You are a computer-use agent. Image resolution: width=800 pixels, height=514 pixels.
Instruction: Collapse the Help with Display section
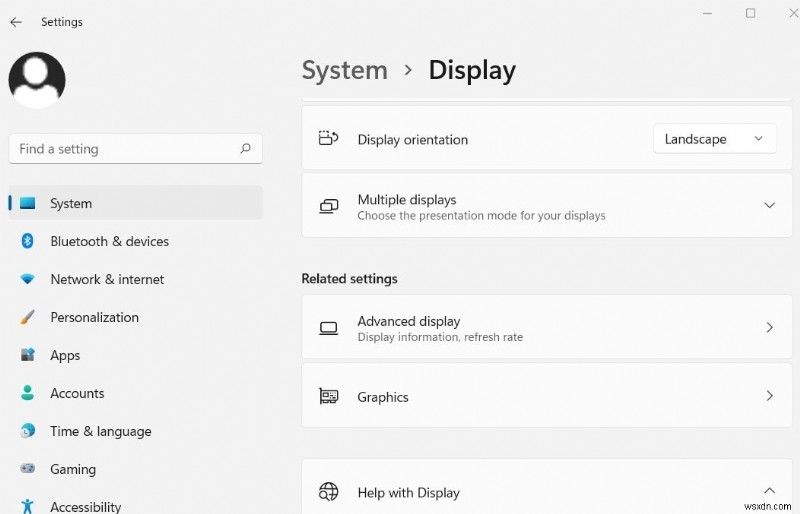[x=769, y=491]
